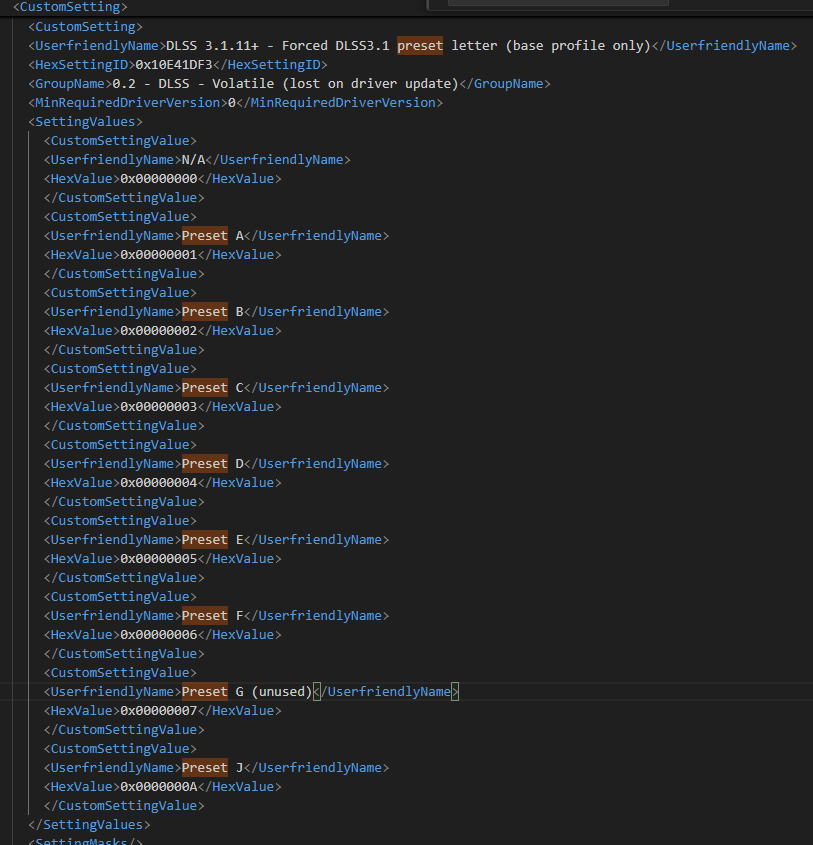Click the hex value 0x00000003
813x845 pixels.
point(159,406)
